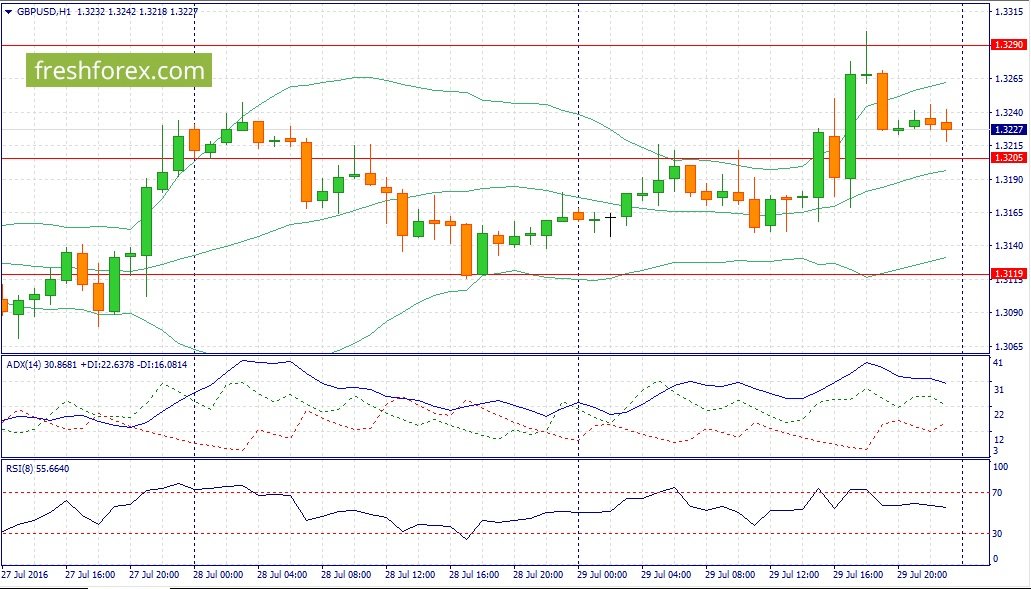Viewport: 1031px width, 589px height.
Task: Select the ADX(14) indicator label
Action: pyautogui.click(x=22, y=364)
